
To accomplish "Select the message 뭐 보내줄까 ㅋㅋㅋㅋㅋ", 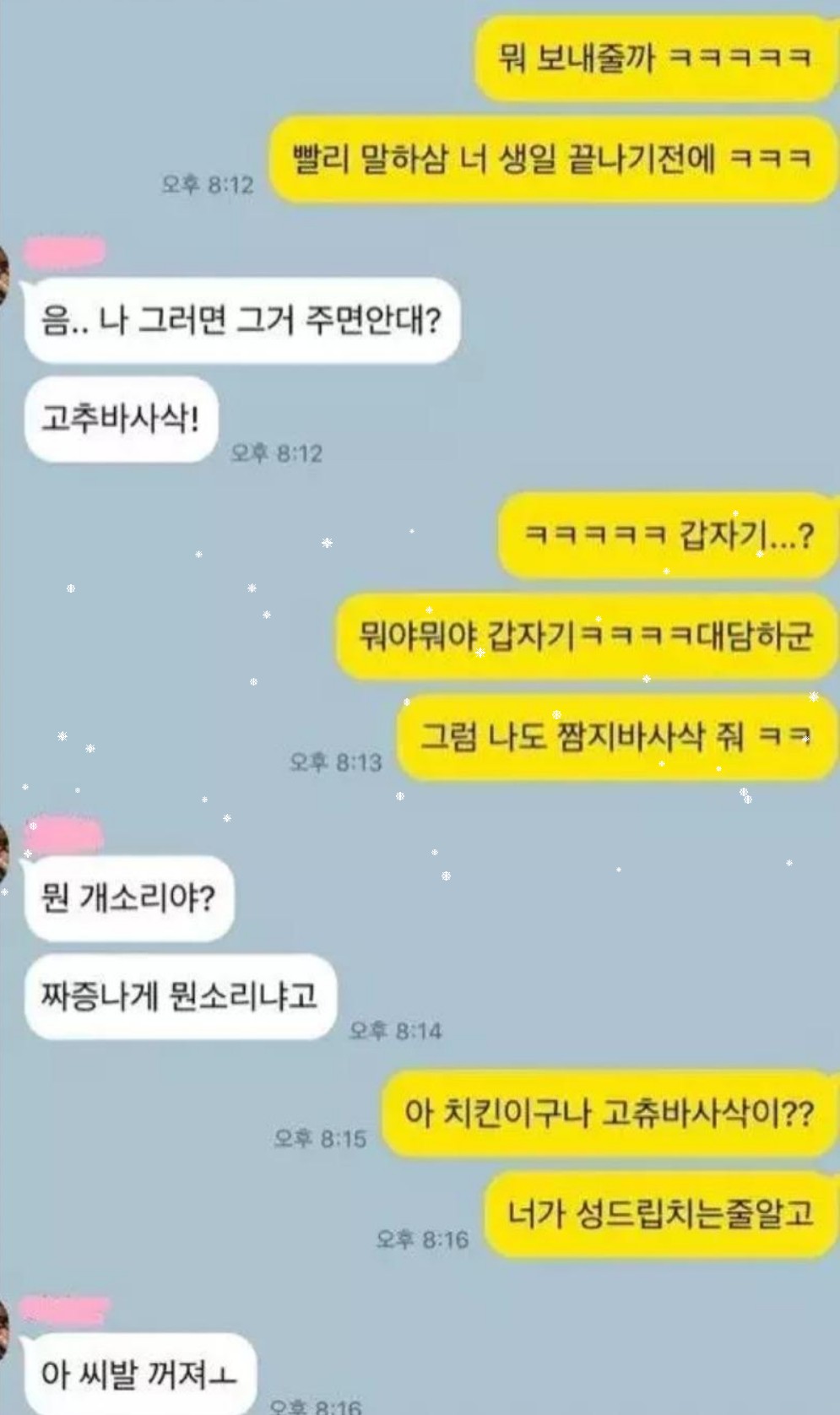I will coord(655,57).
